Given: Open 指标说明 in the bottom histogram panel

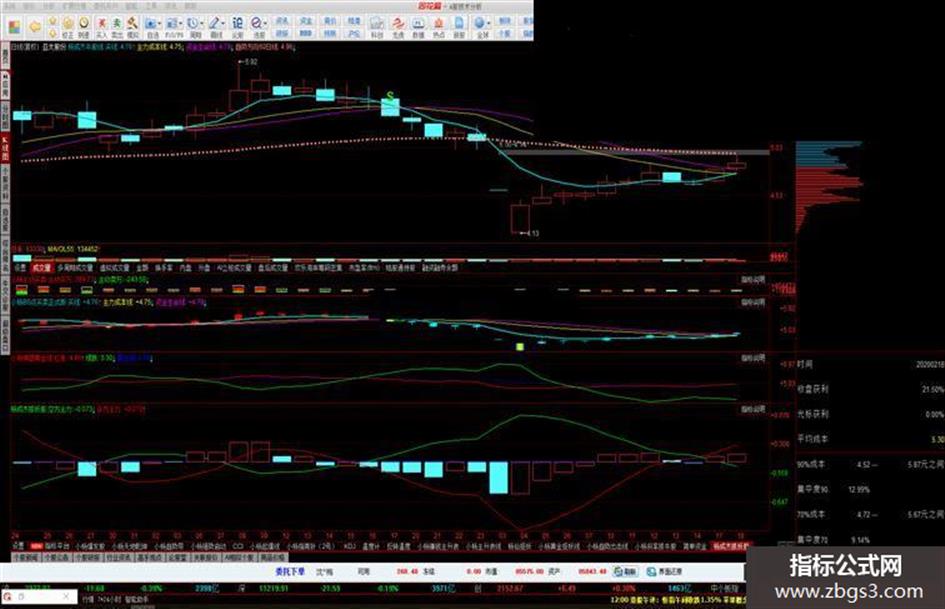Looking at the screenshot, I should (753, 410).
